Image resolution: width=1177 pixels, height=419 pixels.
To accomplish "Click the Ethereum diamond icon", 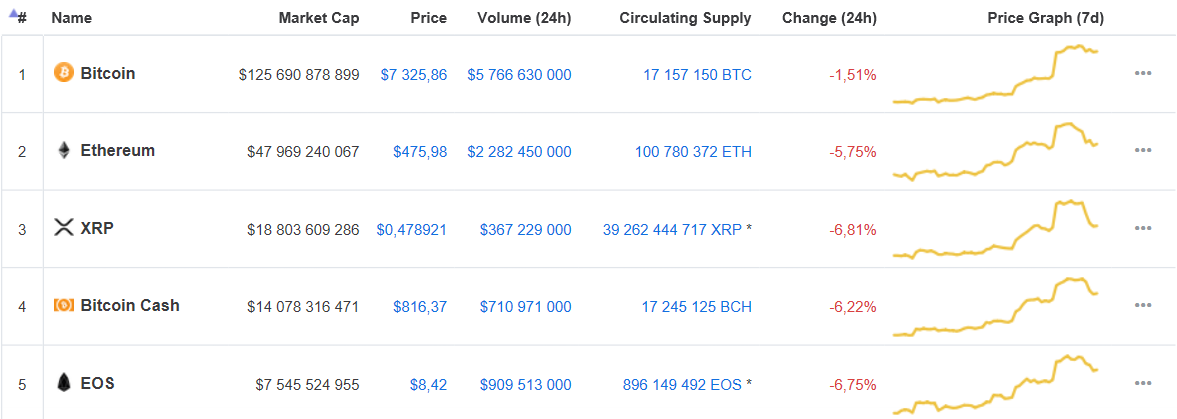I will tap(64, 150).
